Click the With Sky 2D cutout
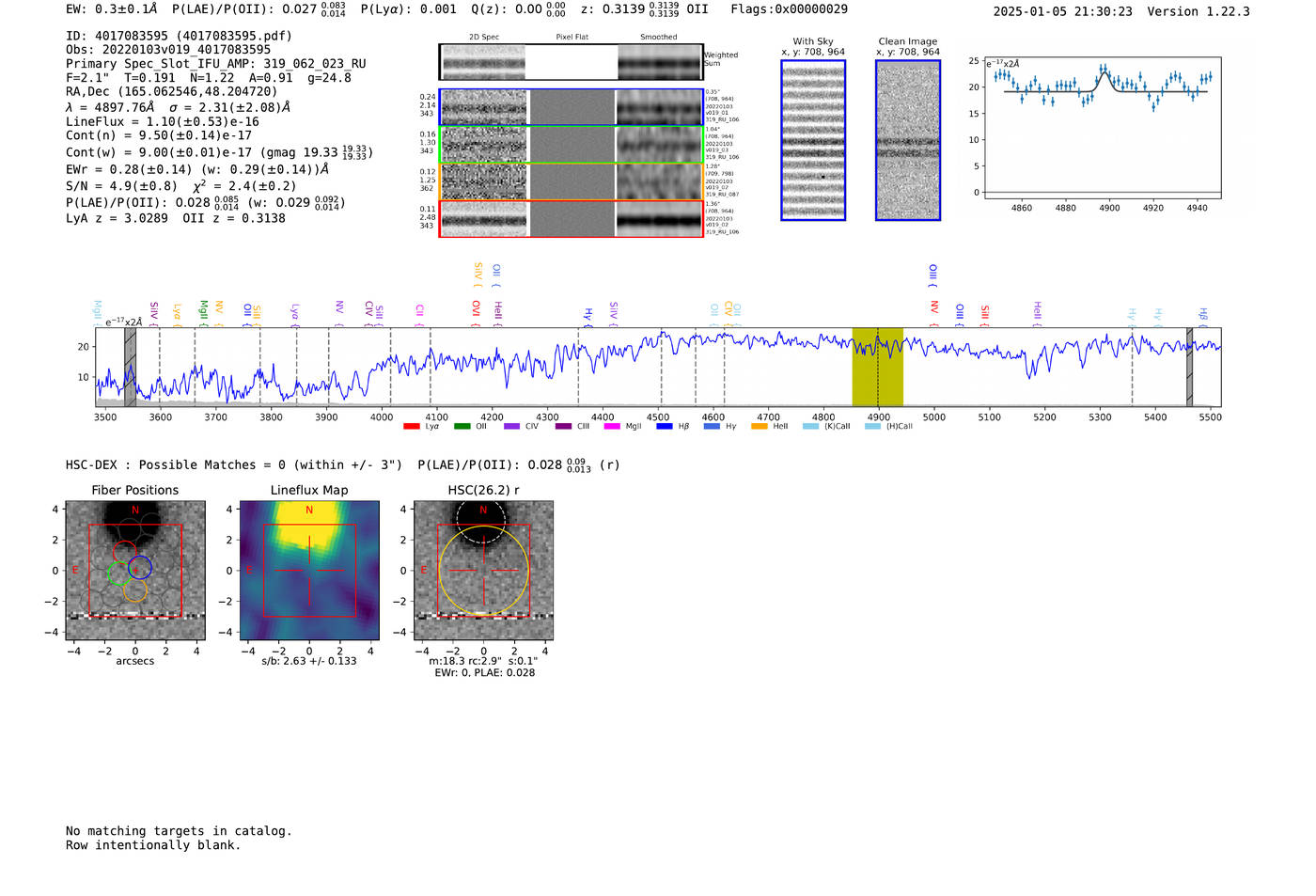 click(813, 140)
